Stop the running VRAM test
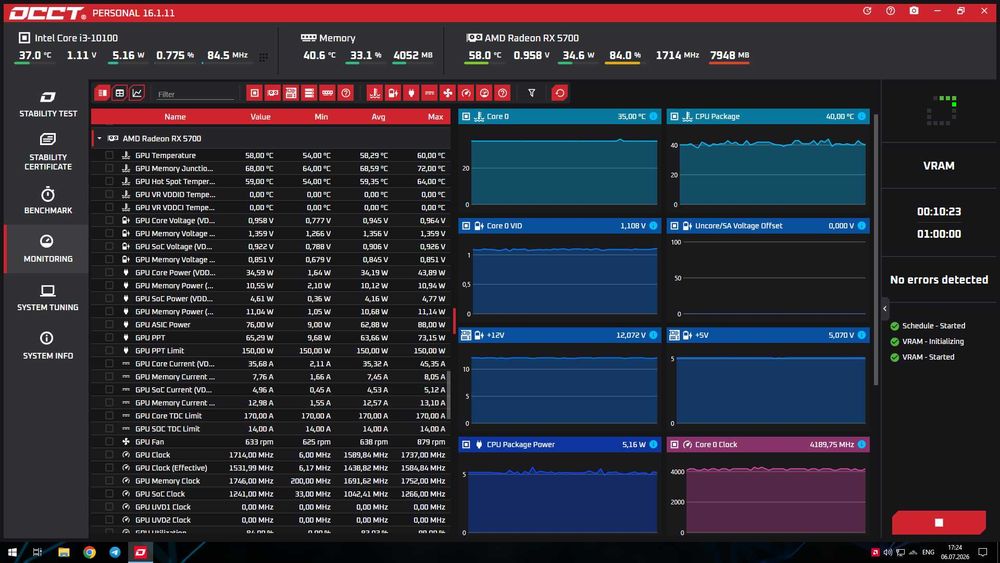 tap(938, 522)
